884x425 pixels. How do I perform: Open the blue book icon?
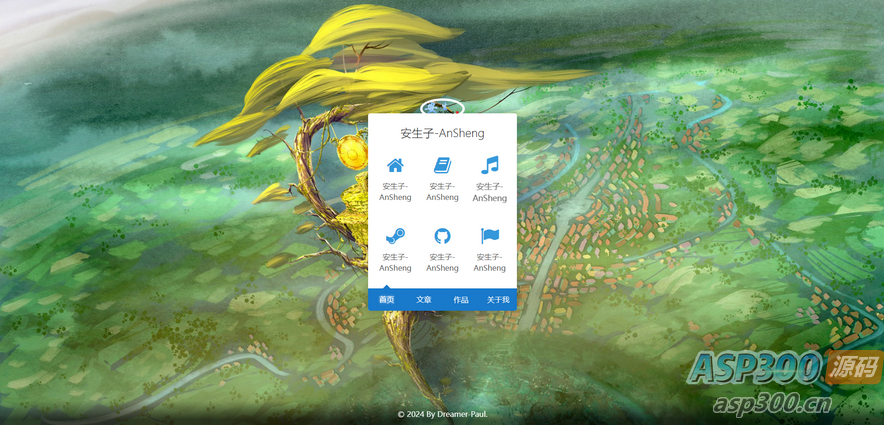(443, 165)
